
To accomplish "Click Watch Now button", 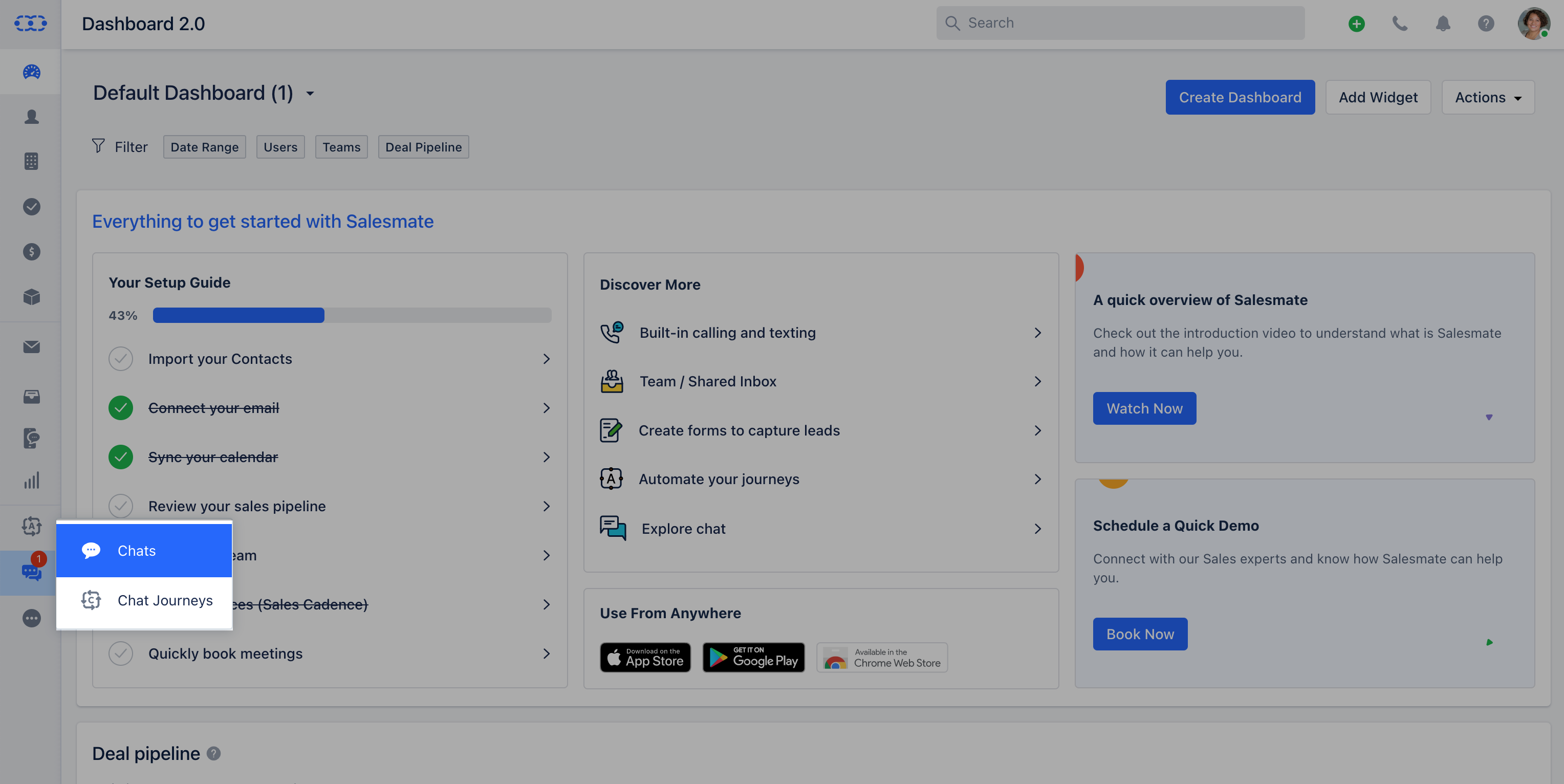I will tap(1144, 408).
